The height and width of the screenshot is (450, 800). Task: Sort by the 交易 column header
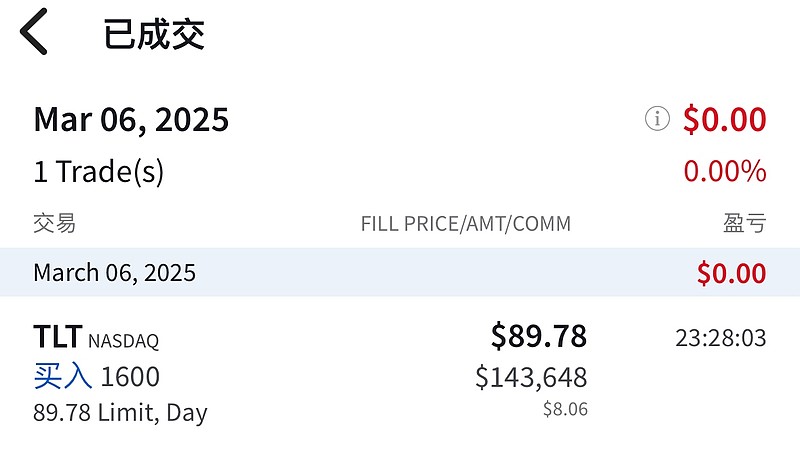(x=55, y=223)
